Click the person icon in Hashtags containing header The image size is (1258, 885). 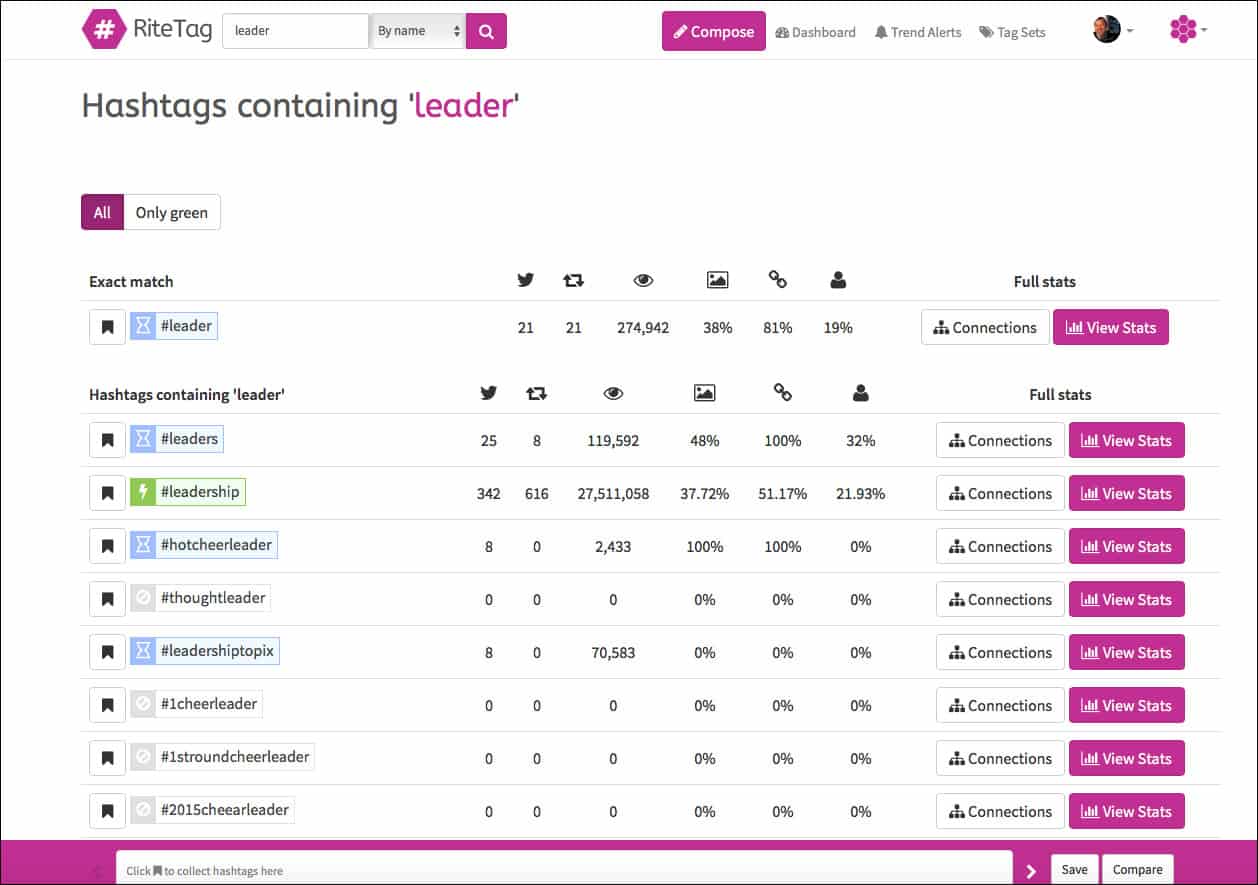tap(860, 394)
